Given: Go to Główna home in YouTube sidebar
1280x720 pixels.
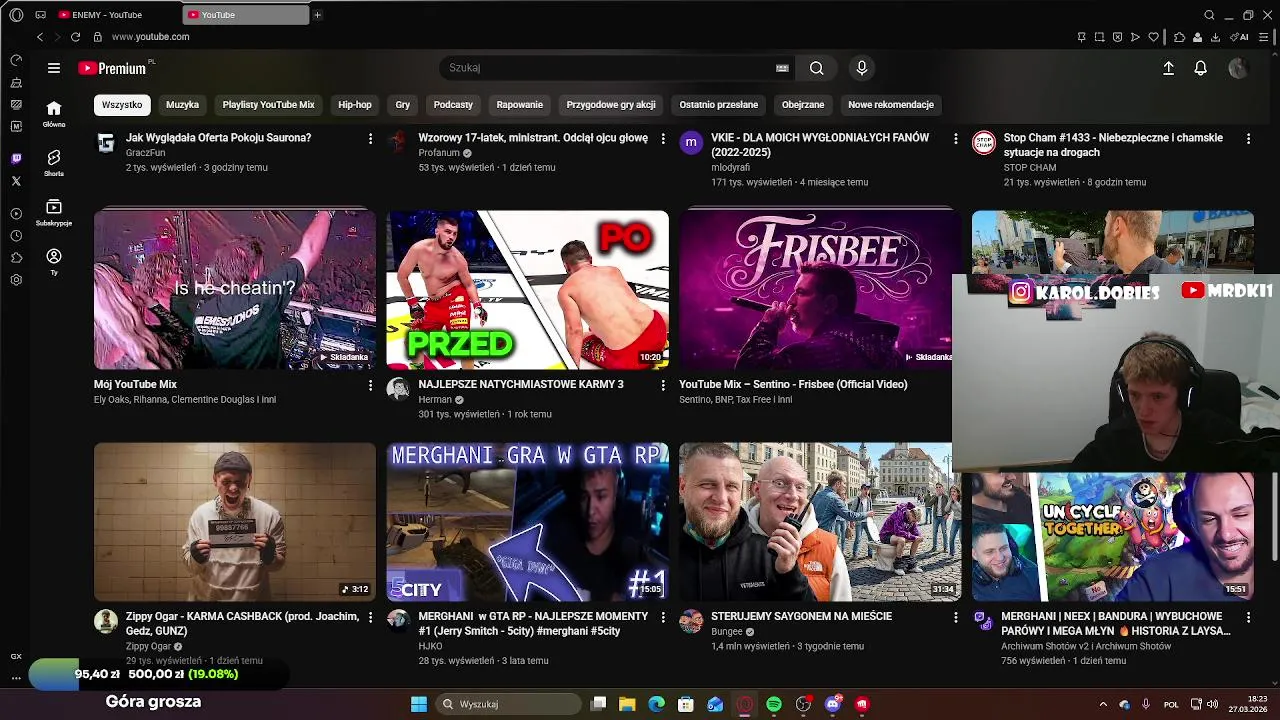Looking at the screenshot, I should tap(54, 114).
